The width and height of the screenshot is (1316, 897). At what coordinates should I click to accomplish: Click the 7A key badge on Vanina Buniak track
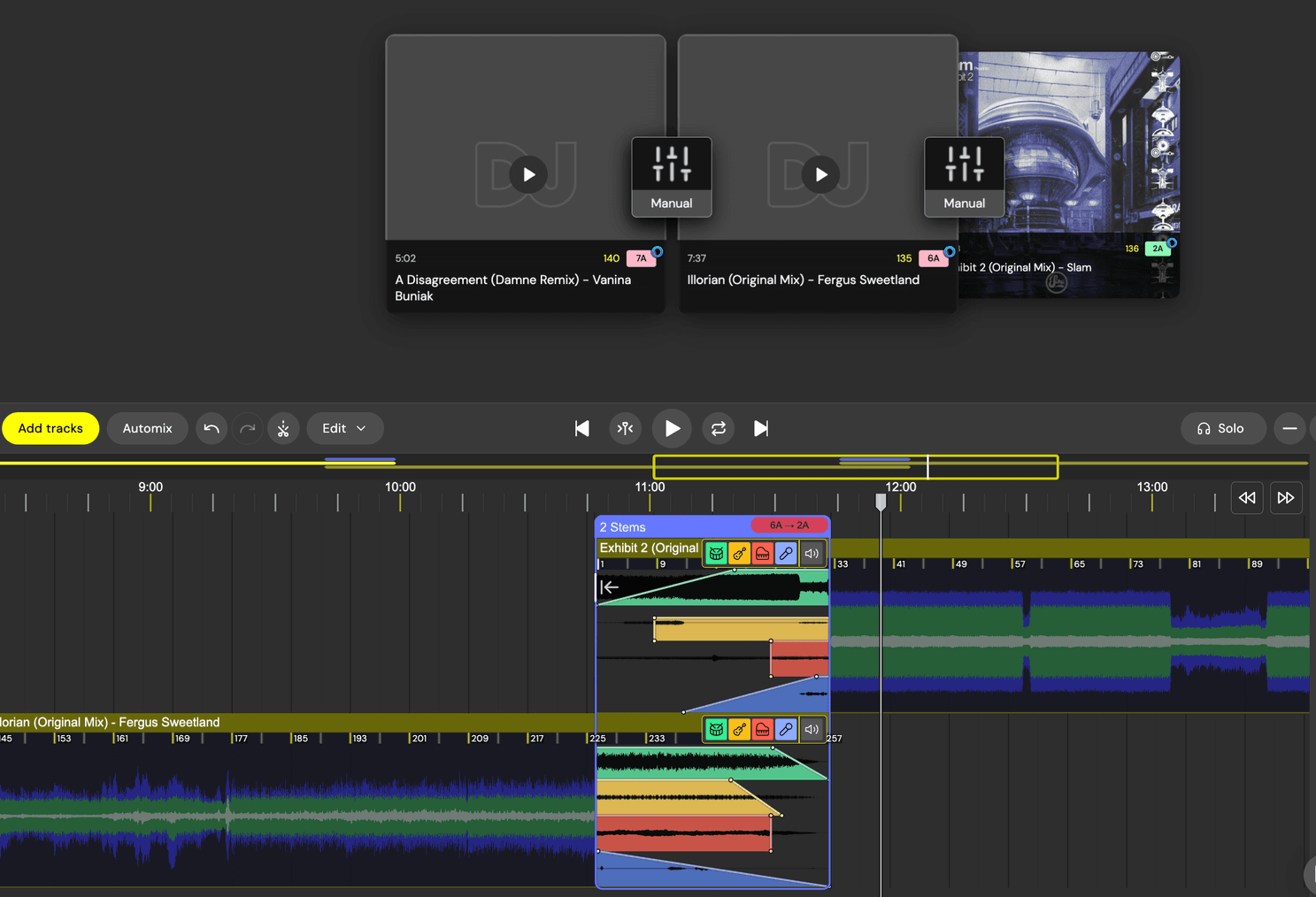pos(642,257)
